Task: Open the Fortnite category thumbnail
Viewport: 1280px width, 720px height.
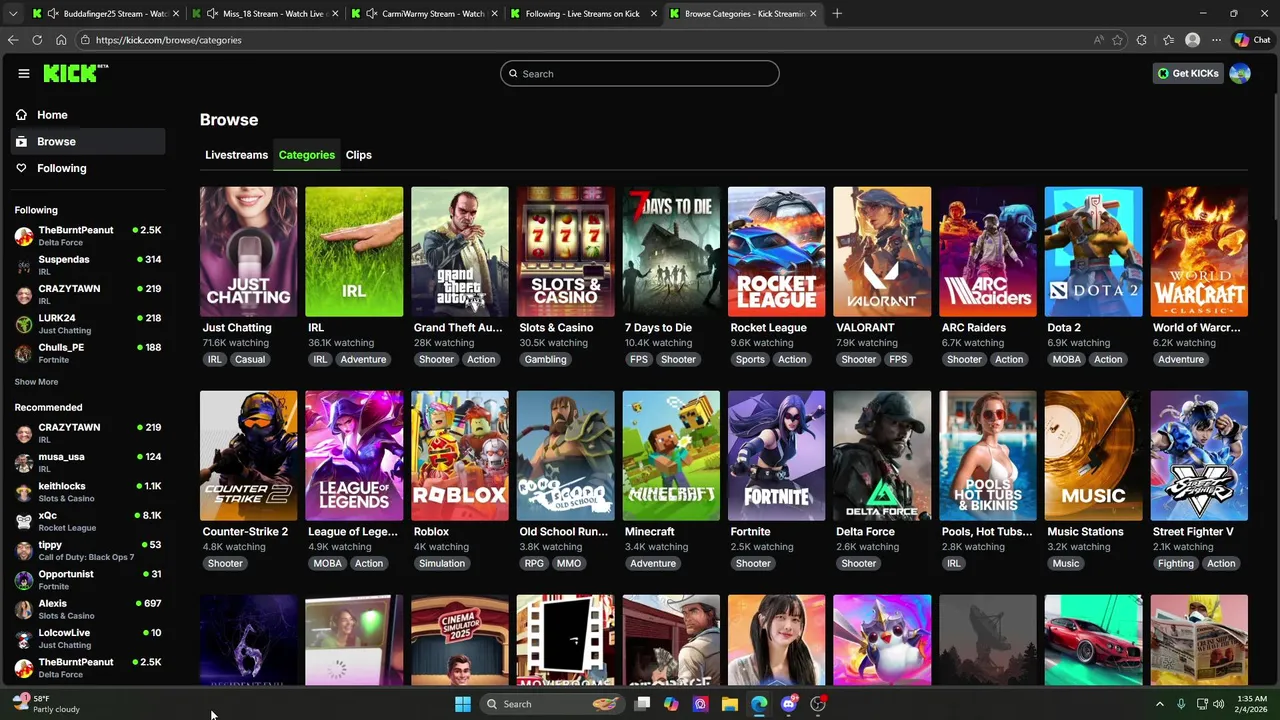Action: 777,456
